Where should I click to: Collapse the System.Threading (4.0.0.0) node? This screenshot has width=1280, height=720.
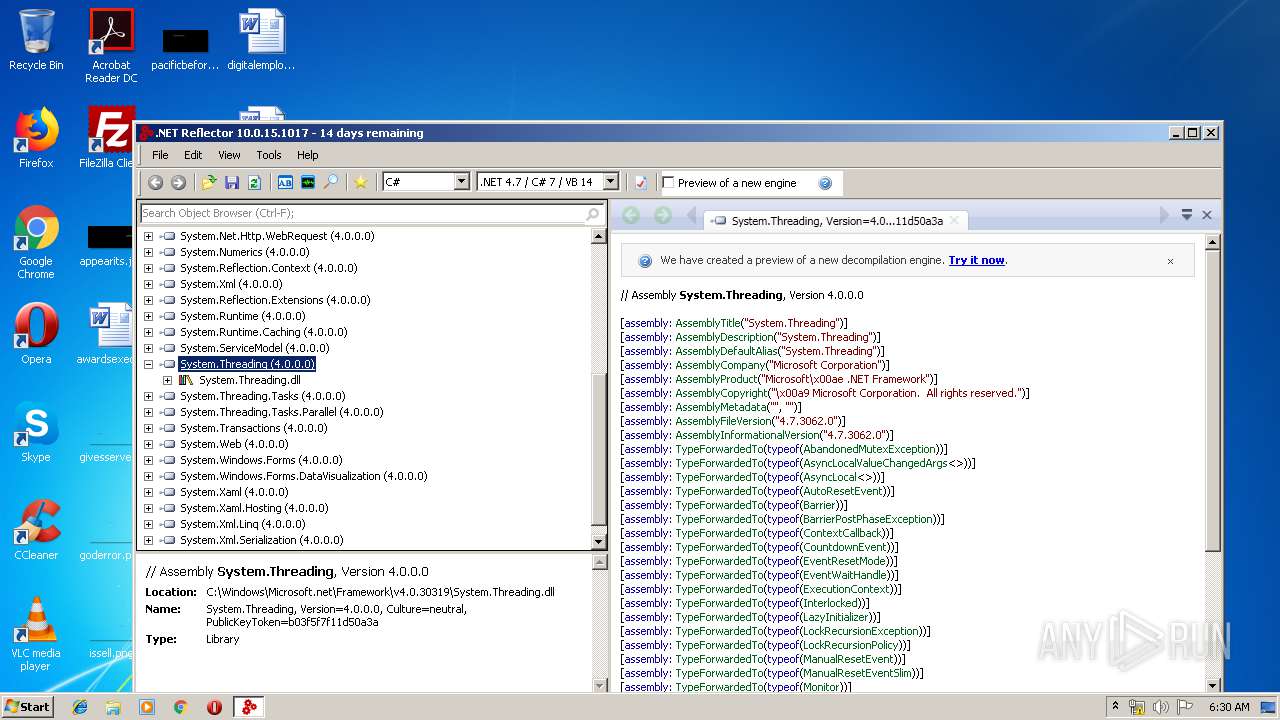pos(148,364)
